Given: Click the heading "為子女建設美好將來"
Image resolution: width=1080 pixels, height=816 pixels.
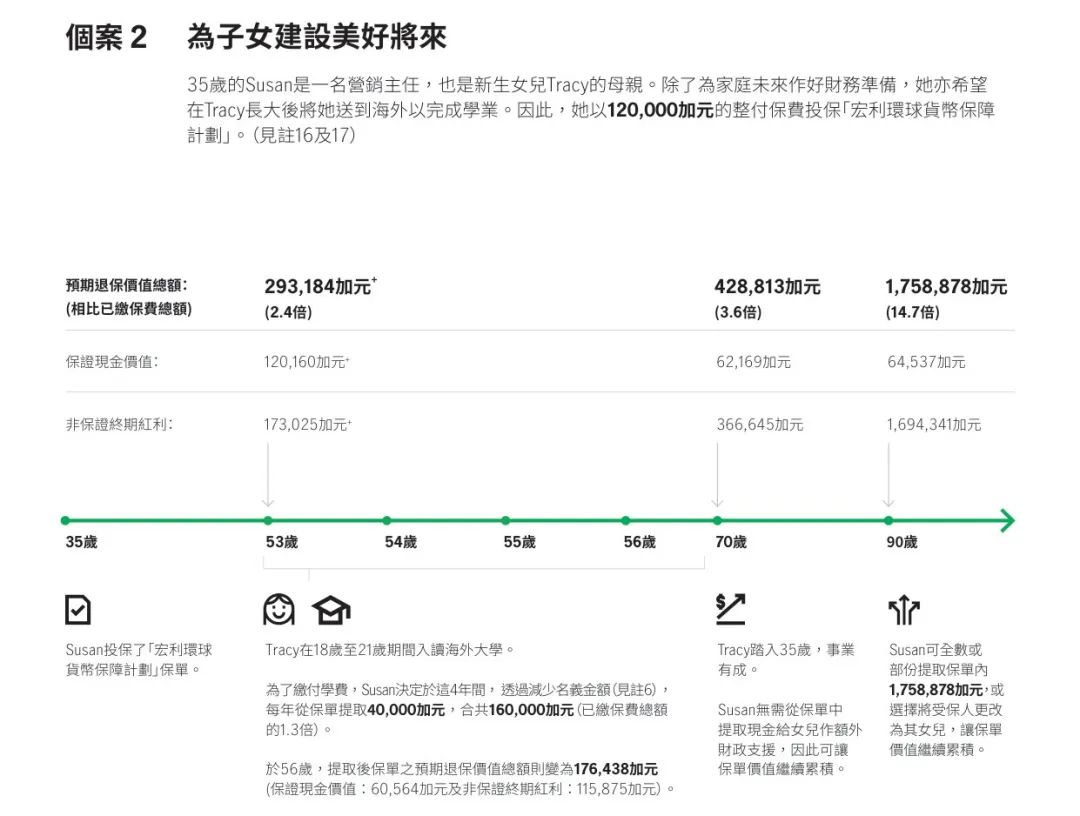Looking at the screenshot, I should pos(317,37).
